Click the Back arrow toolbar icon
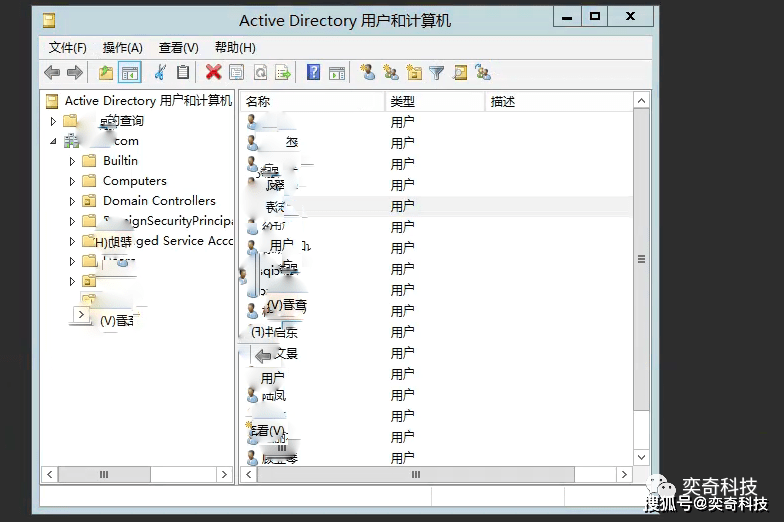This screenshot has height=522, width=784. tap(52, 73)
